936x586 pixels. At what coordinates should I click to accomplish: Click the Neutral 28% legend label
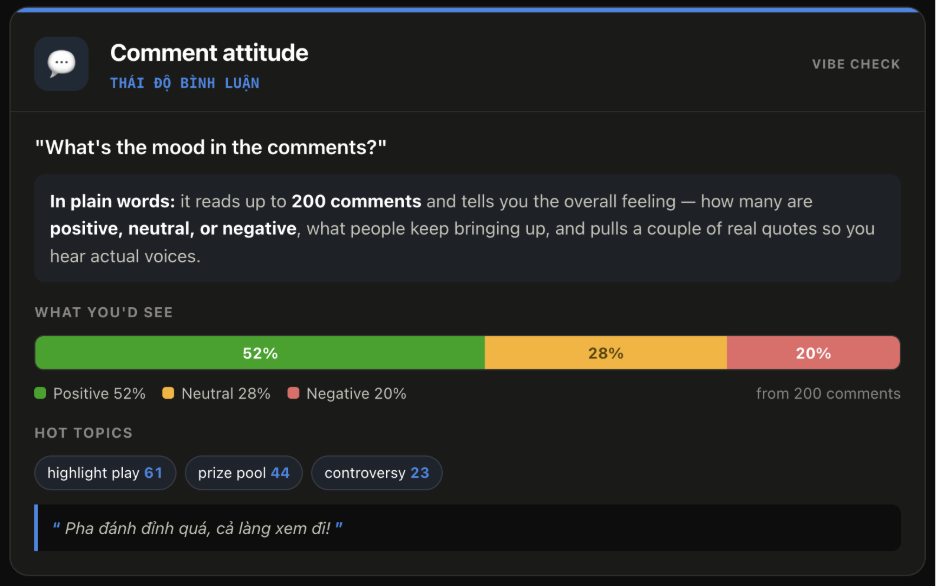click(x=226, y=394)
